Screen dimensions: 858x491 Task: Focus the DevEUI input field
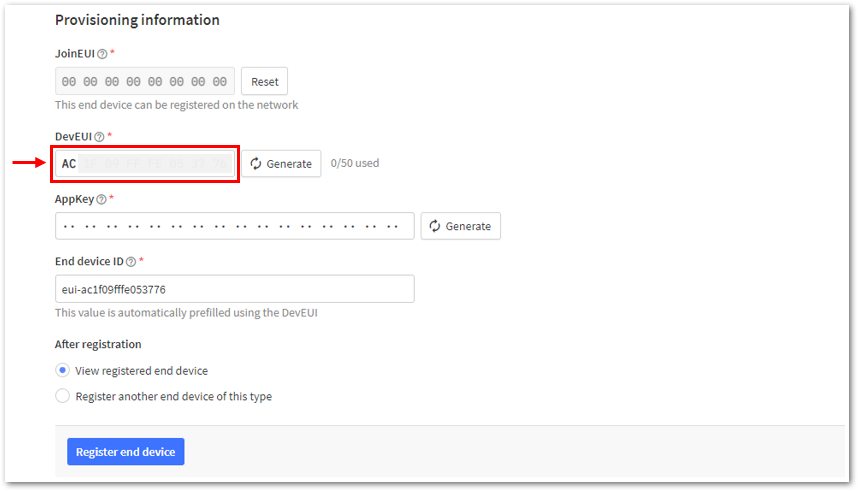145,164
